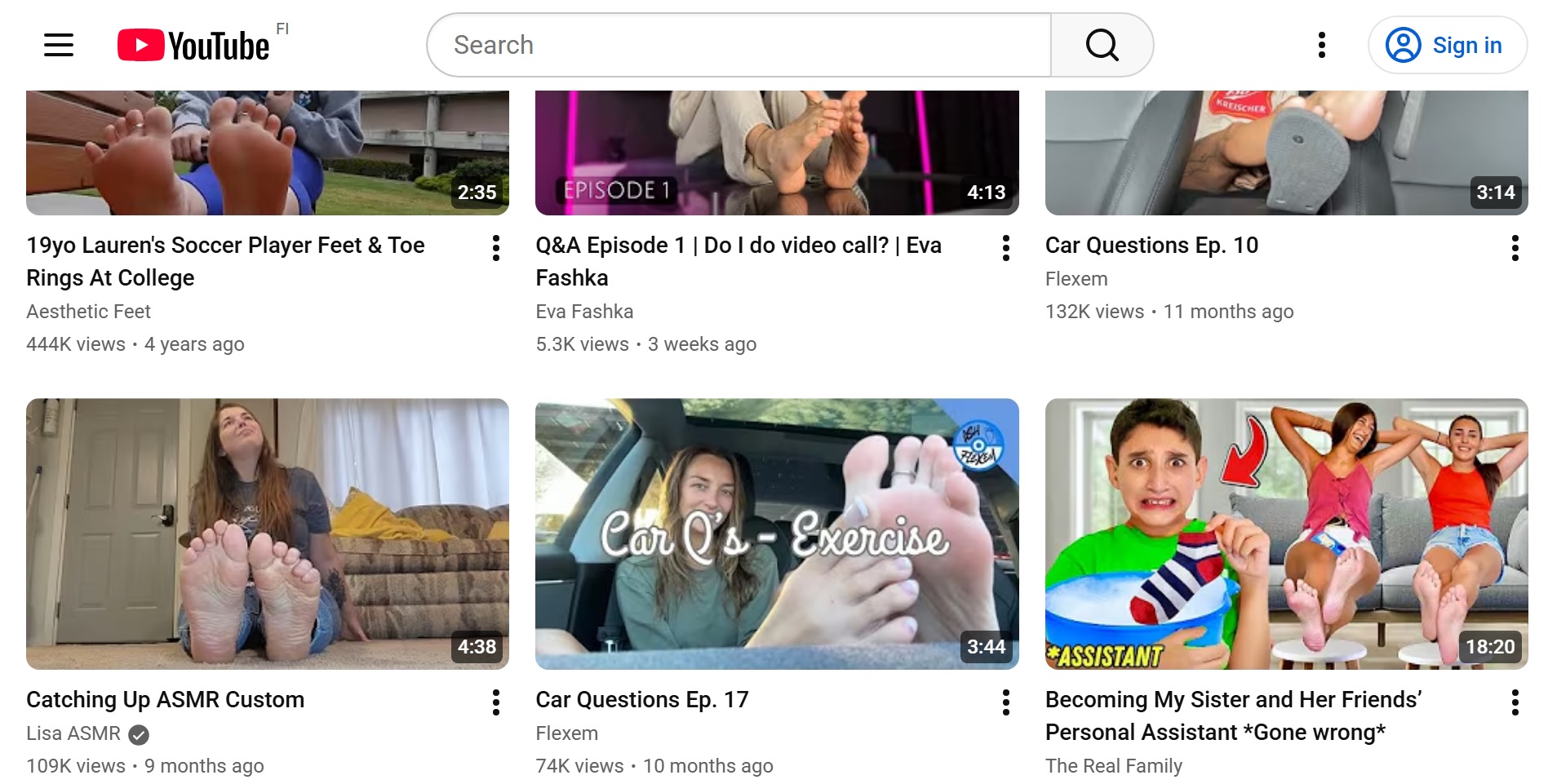Open options menu for 19yo Lauren's video
The height and width of the screenshot is (784, 1548).
point(496,248)
